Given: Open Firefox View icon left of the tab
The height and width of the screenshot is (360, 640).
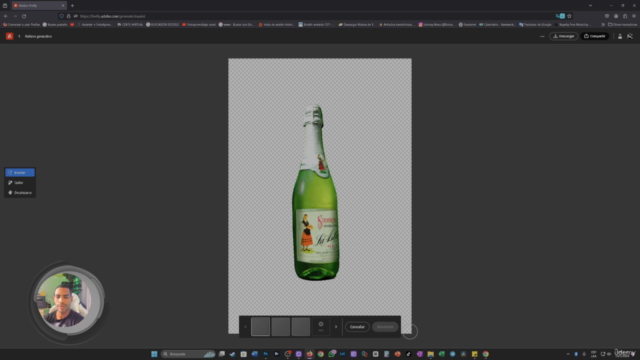Looking at the screenshot, I should [x=5, y=6].
